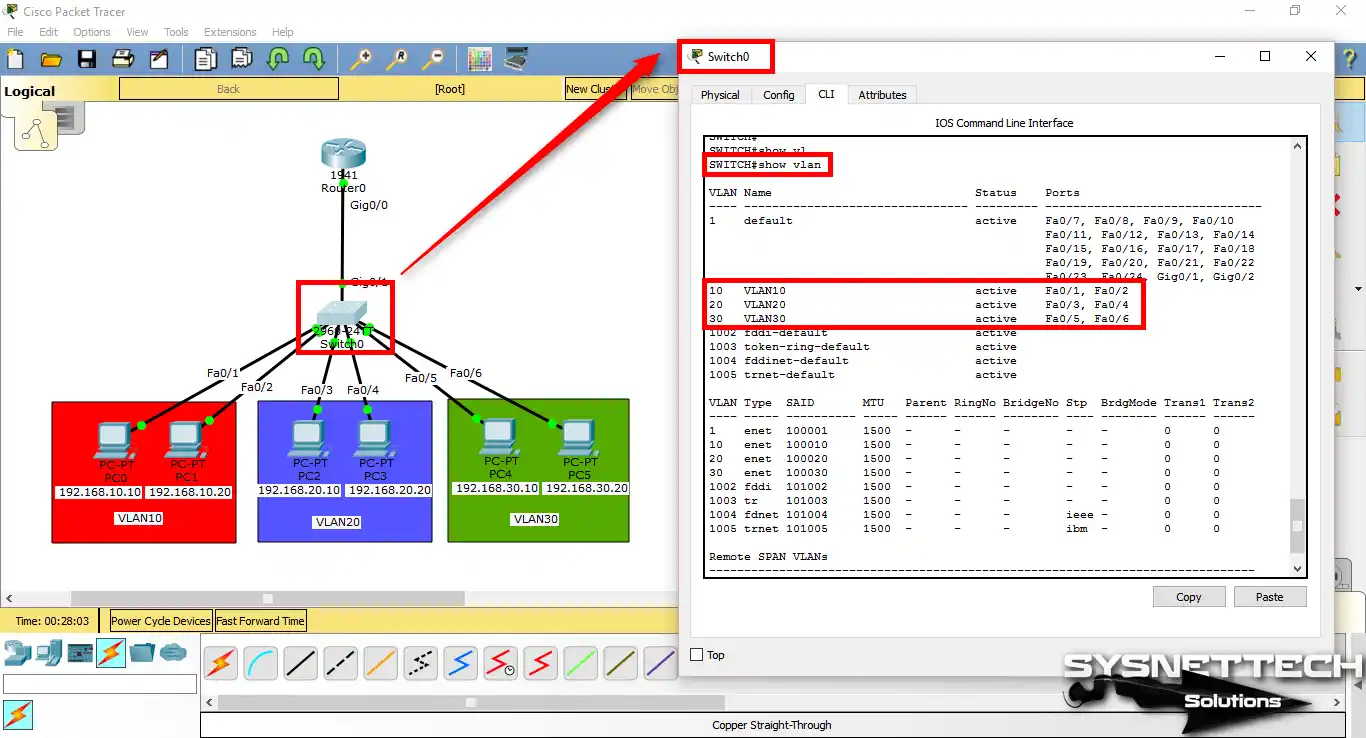Screen dimensions: 1366x738
Task: Check the Top checkbox in Switch0 window
Action: (695, 655)
